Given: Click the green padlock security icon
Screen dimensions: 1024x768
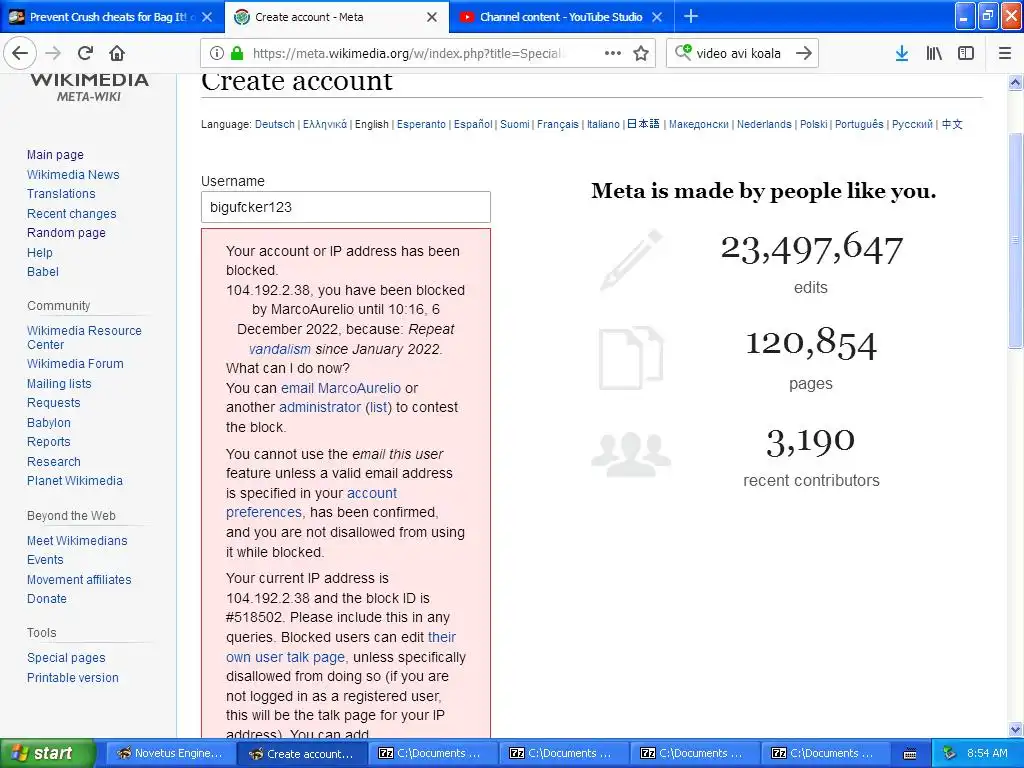Looking at the screenshot, I should point(237,54).
